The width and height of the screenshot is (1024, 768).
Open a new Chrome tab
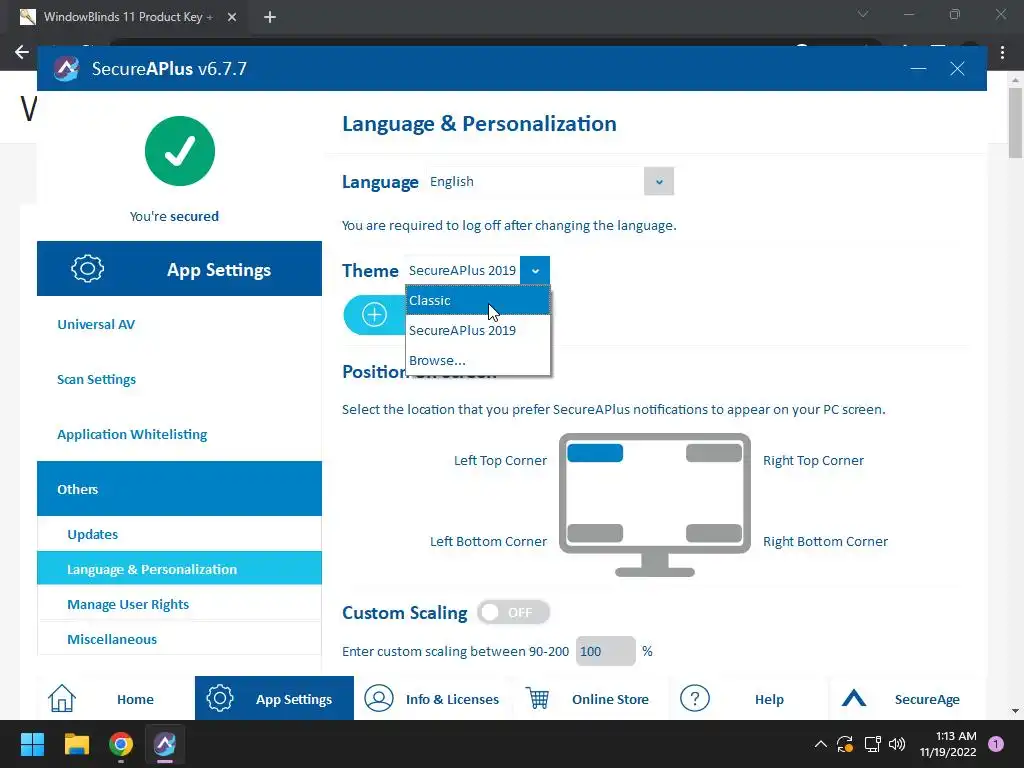[x=270, y=17]
